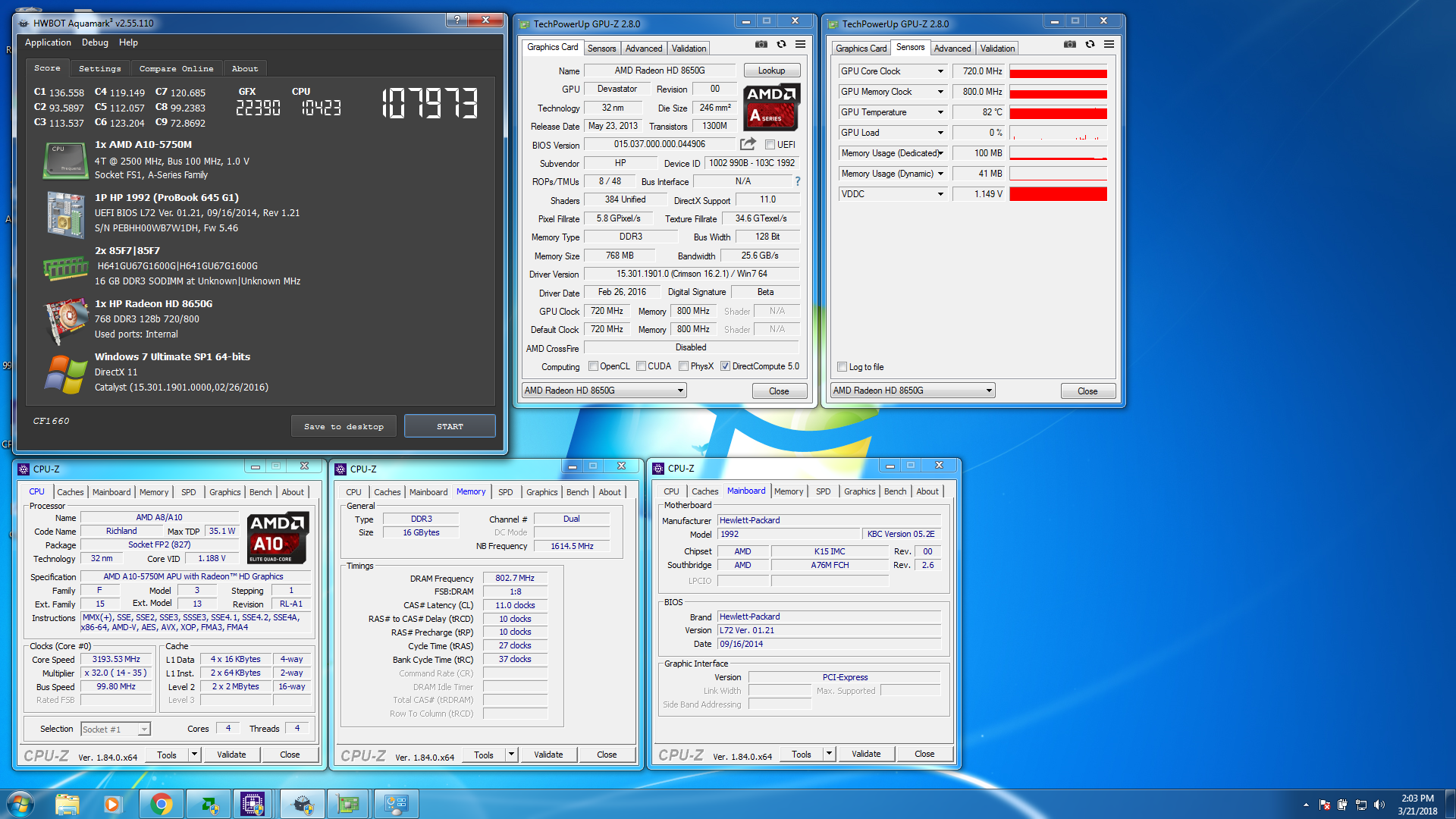
Task: Click refresh icon in left GPU-Z window
Action: [x=781, y=45]
